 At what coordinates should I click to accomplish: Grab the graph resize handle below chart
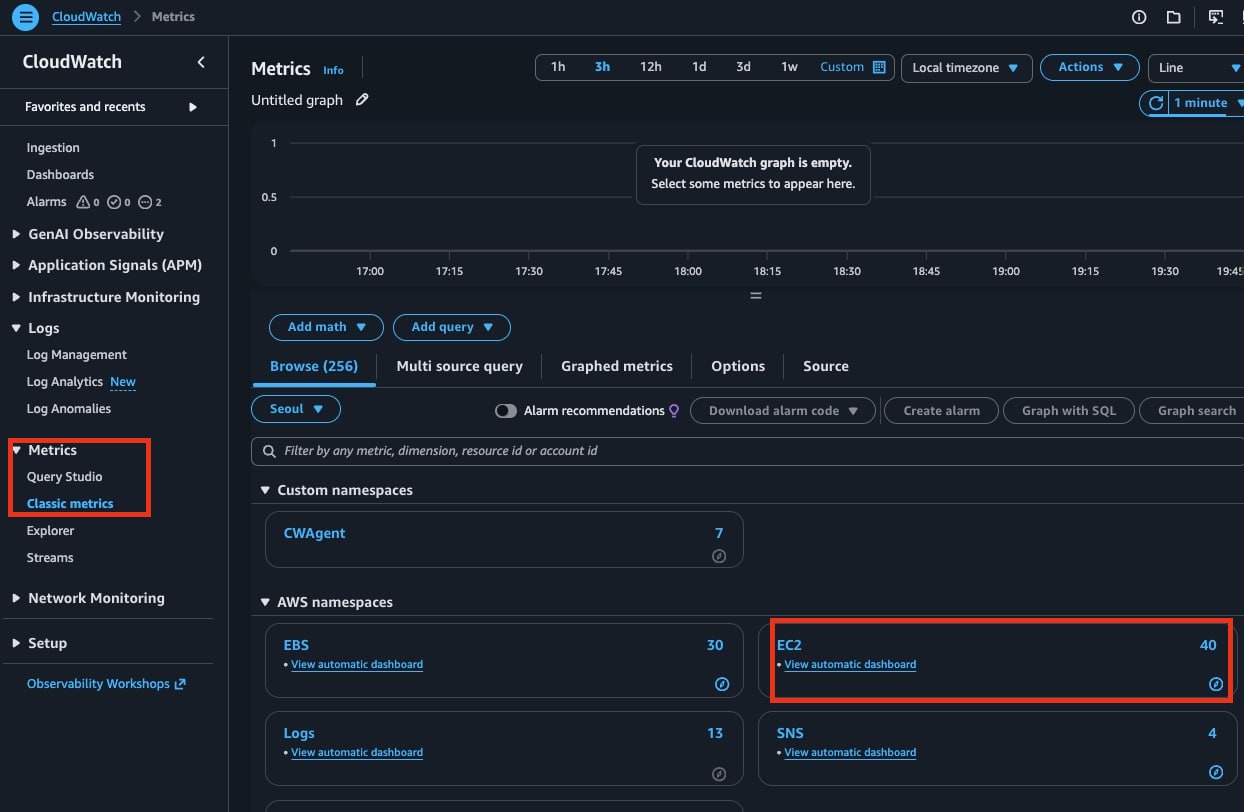click(x=756, y=296)
